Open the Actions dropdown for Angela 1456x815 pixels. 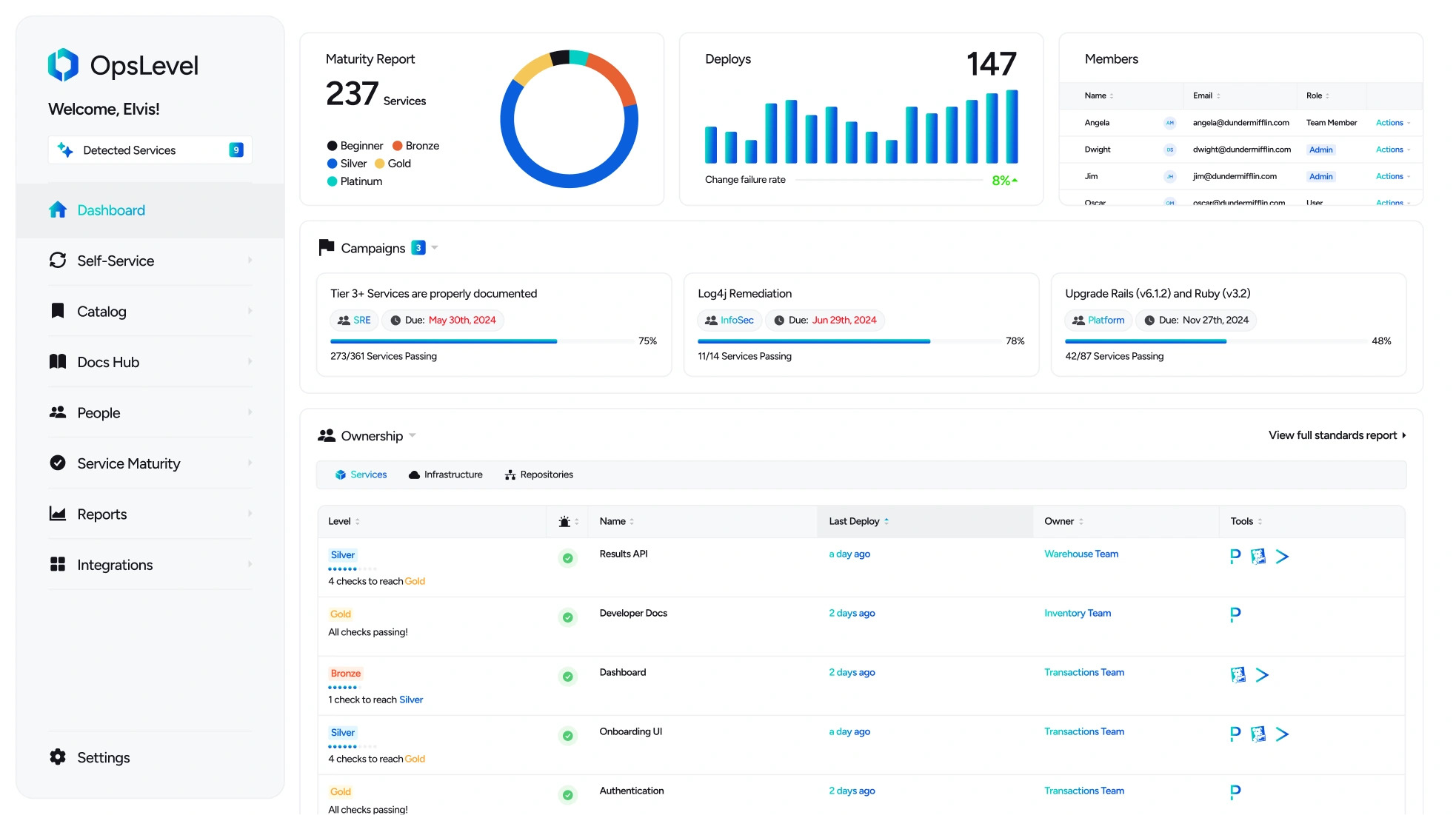click(x=1391, y=123)
